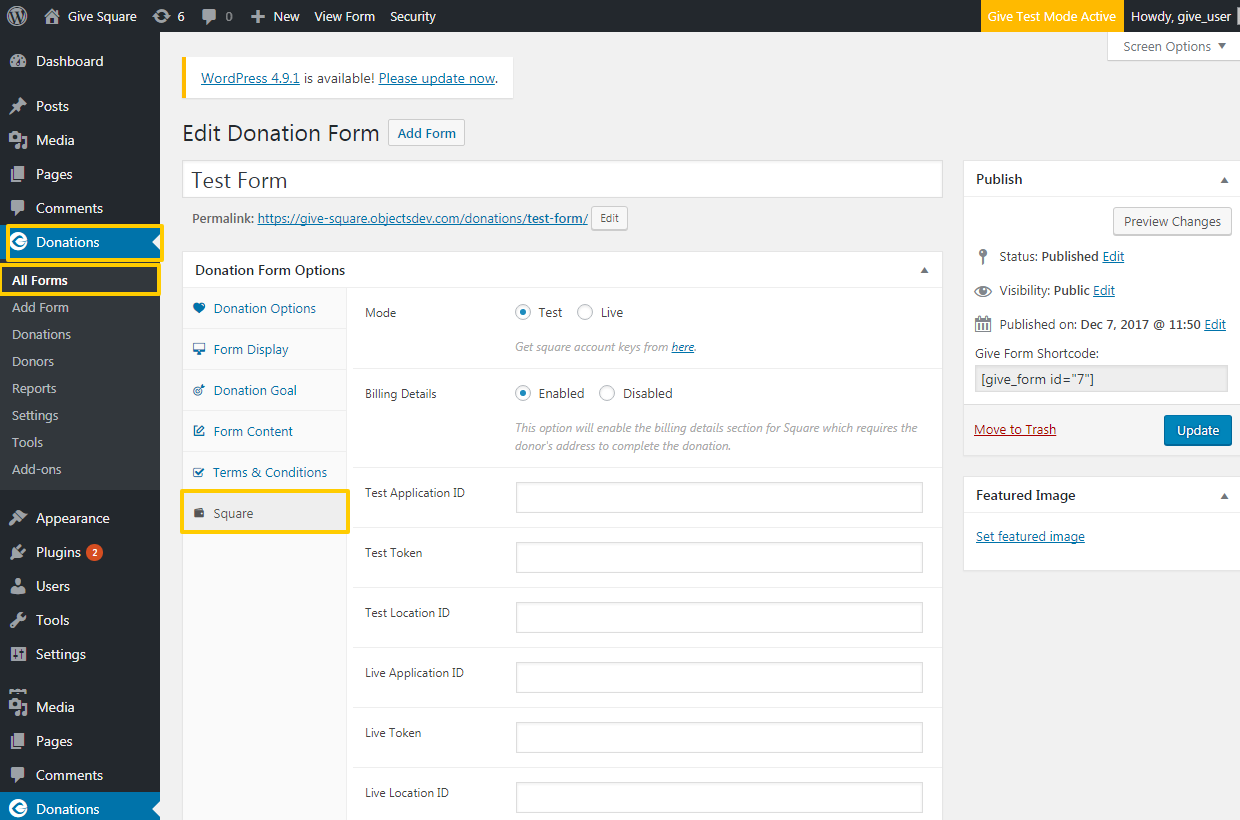Open the Donation Goal tab

tap(265, 390)
